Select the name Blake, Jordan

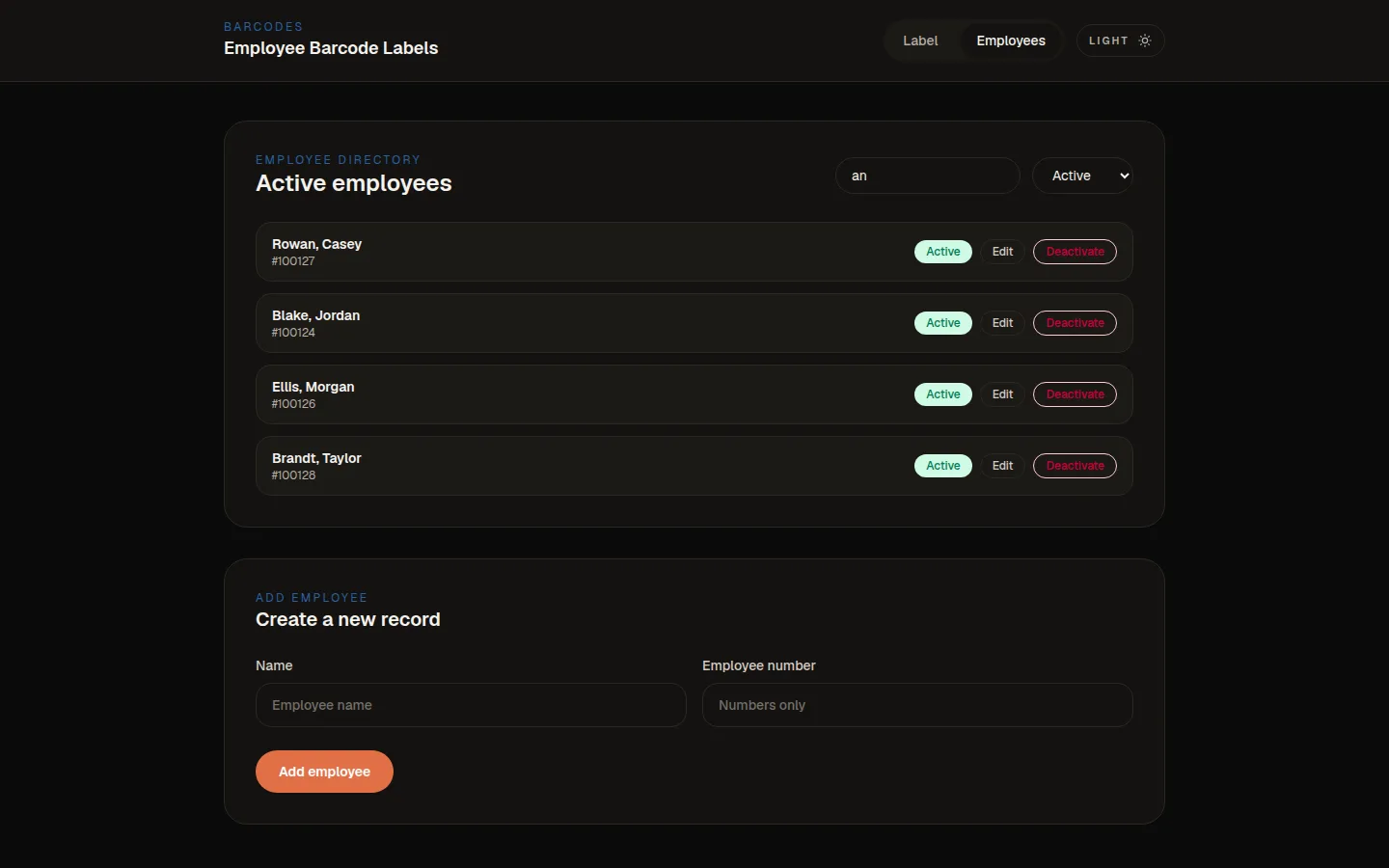click(x=315, y=315)
